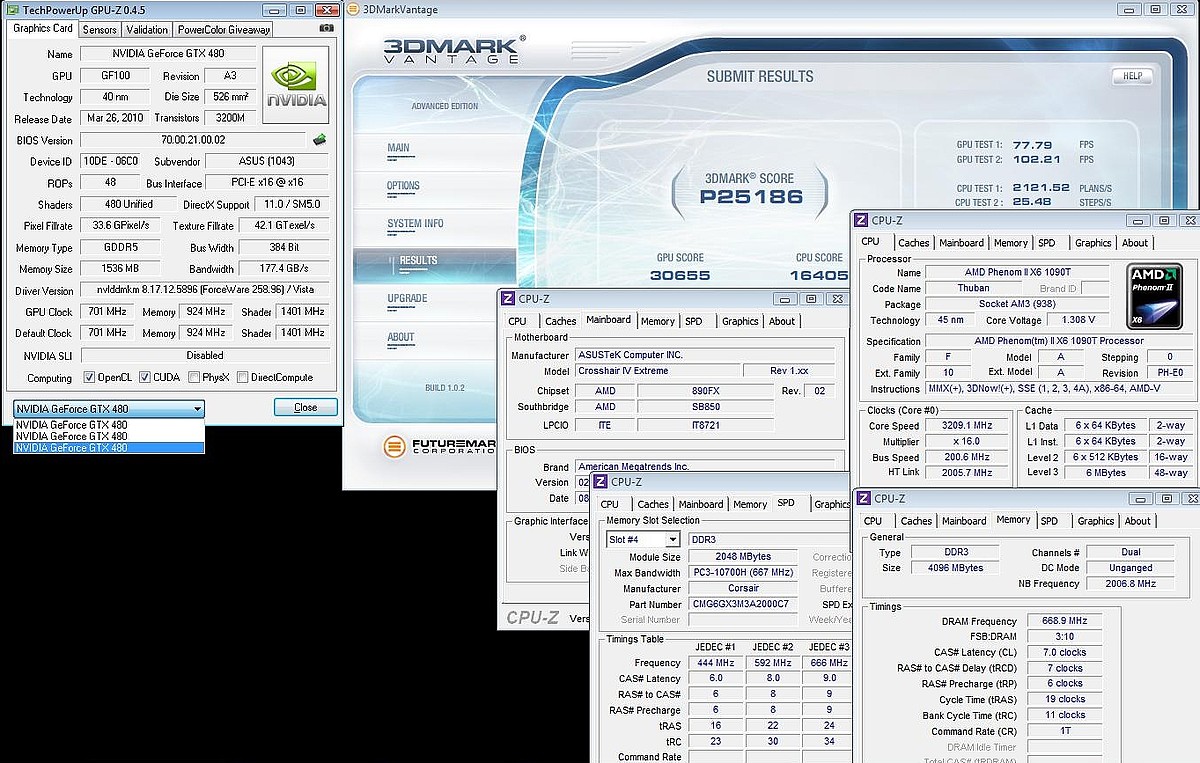
Task: Open About tab in CPU-Z Memory window
Action: point(1138,521)
